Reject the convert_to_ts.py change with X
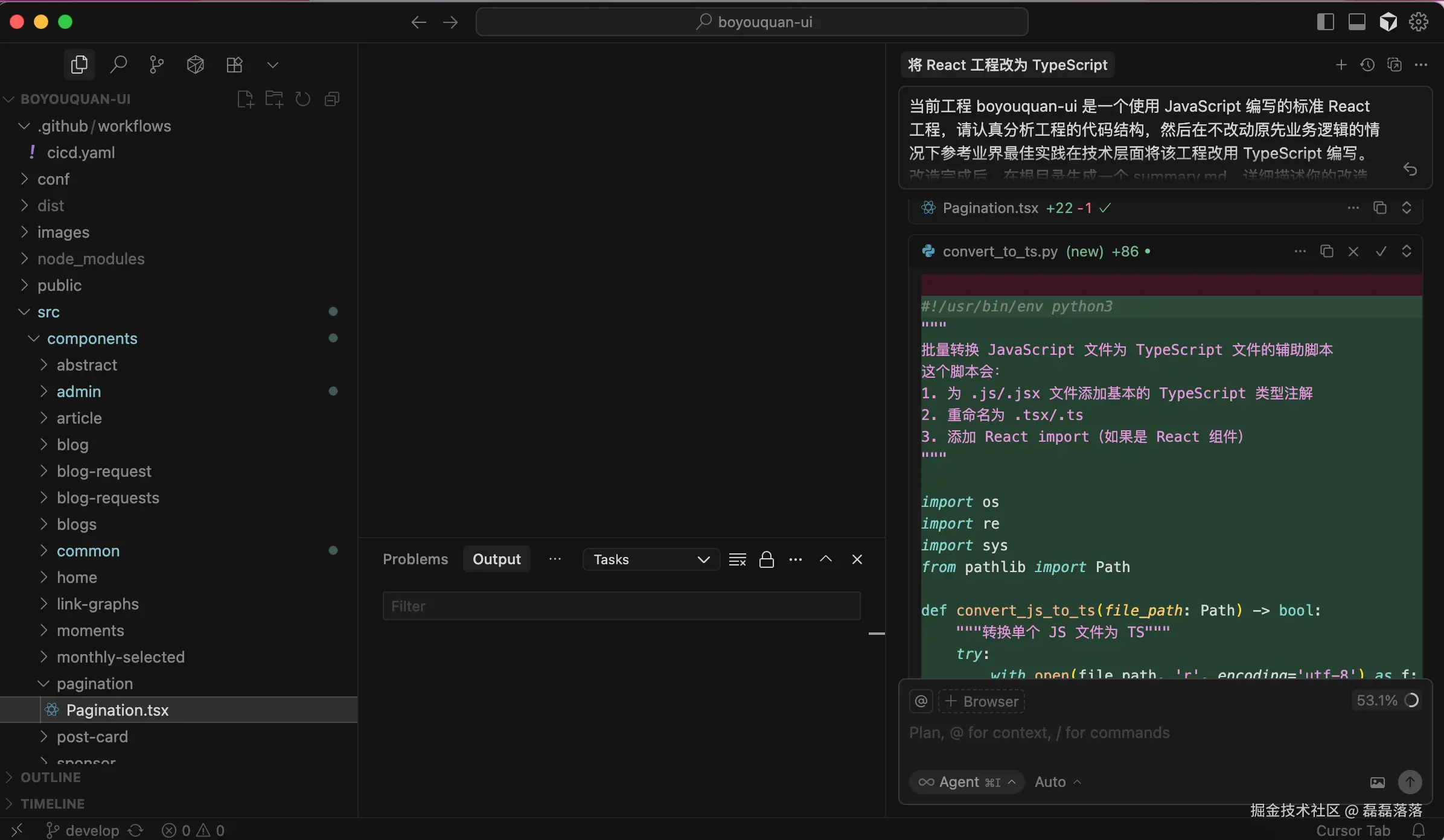Screen dimensions: 1444x840 (1353, 252)
